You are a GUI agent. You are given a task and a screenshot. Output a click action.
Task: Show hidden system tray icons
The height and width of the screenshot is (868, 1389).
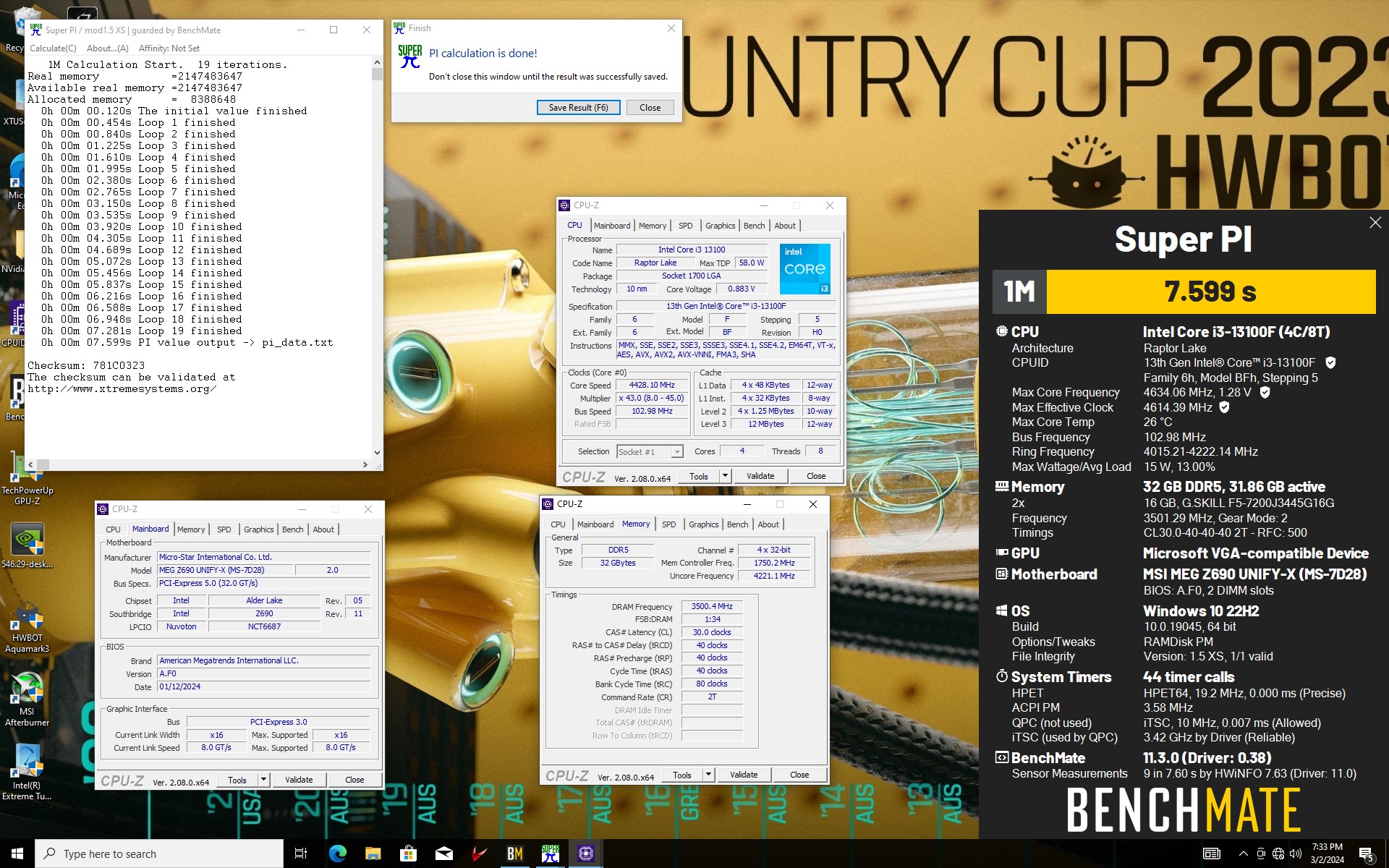[x=1243, y=854]
